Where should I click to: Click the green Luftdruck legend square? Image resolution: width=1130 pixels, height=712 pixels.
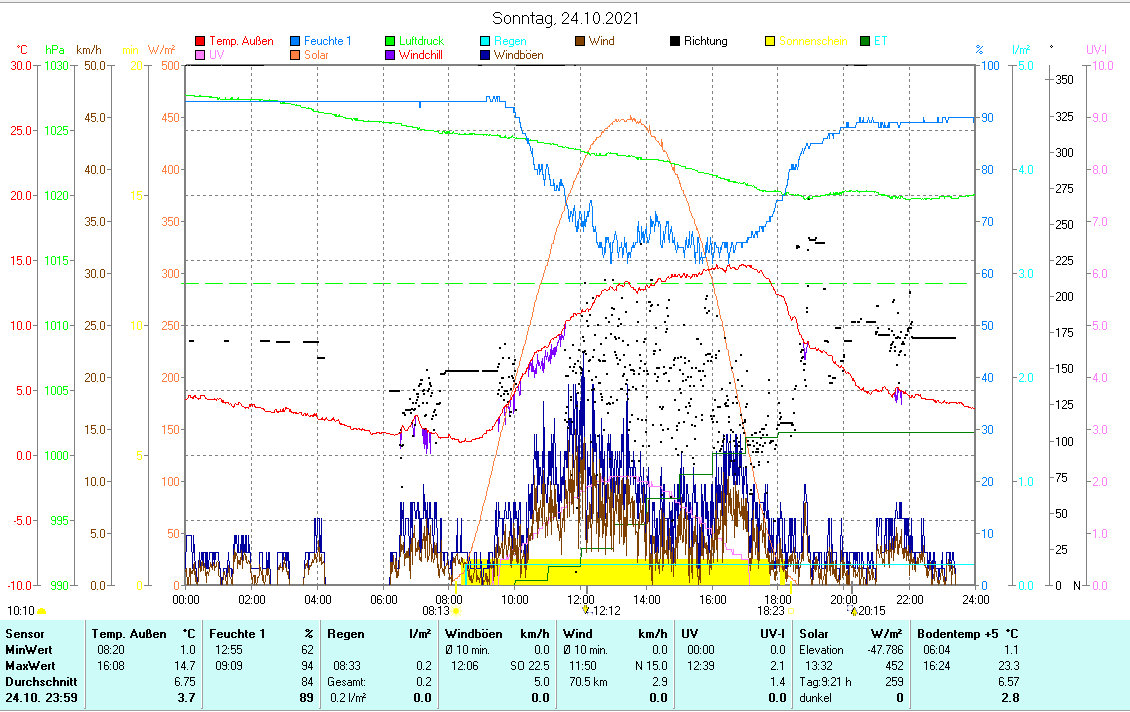click(x=390, y=42)
